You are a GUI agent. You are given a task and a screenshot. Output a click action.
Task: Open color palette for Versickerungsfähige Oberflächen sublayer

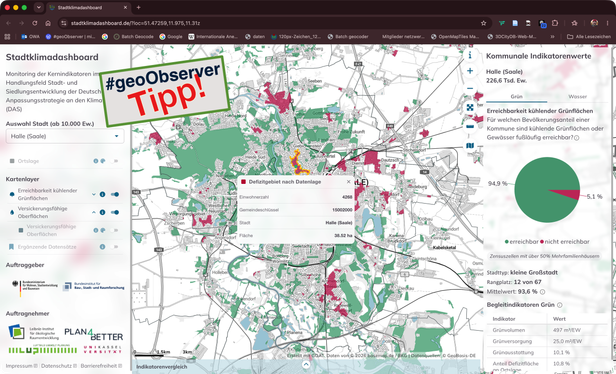[103, 230]
